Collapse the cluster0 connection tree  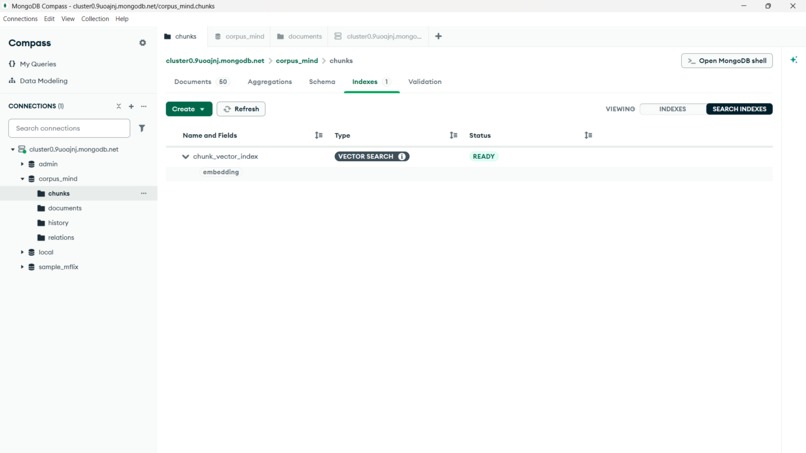[13, 149]
